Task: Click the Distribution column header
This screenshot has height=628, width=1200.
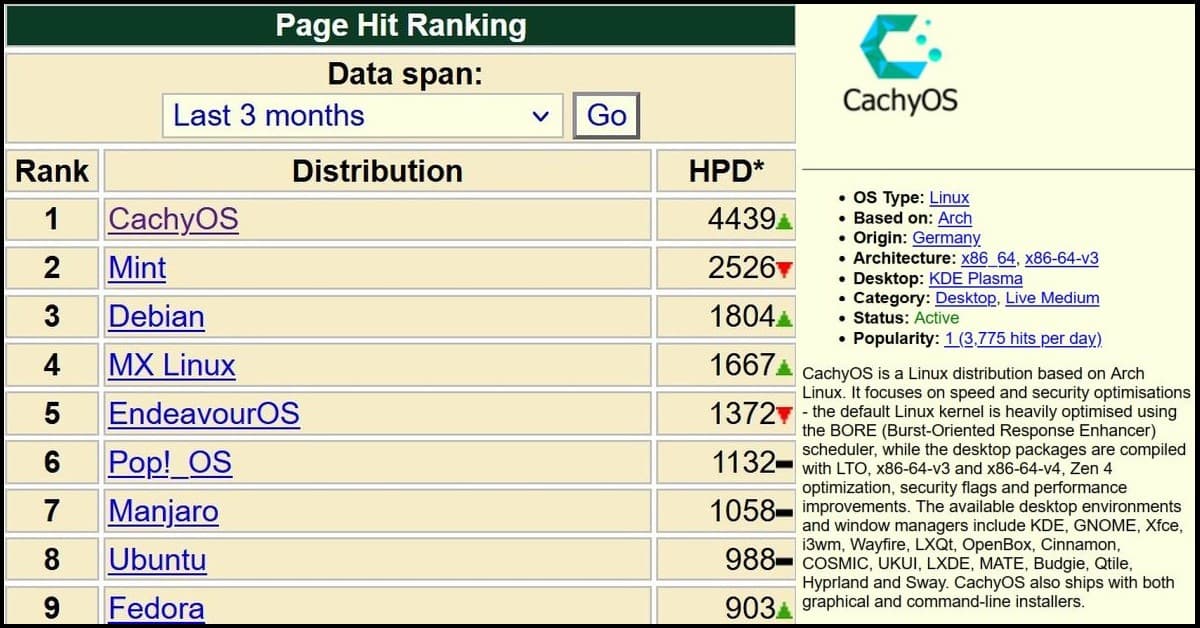Action: [x=377, y=171]
